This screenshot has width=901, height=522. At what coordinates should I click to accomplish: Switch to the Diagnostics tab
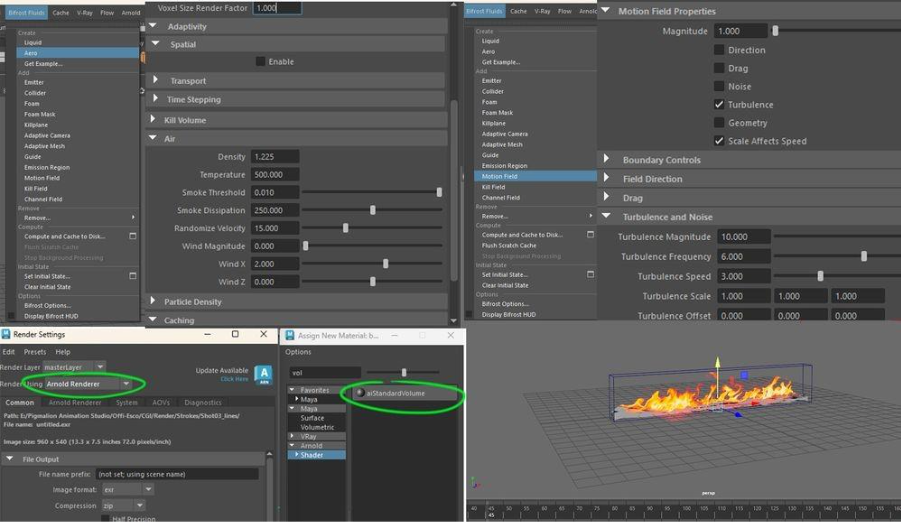(203, 402)
